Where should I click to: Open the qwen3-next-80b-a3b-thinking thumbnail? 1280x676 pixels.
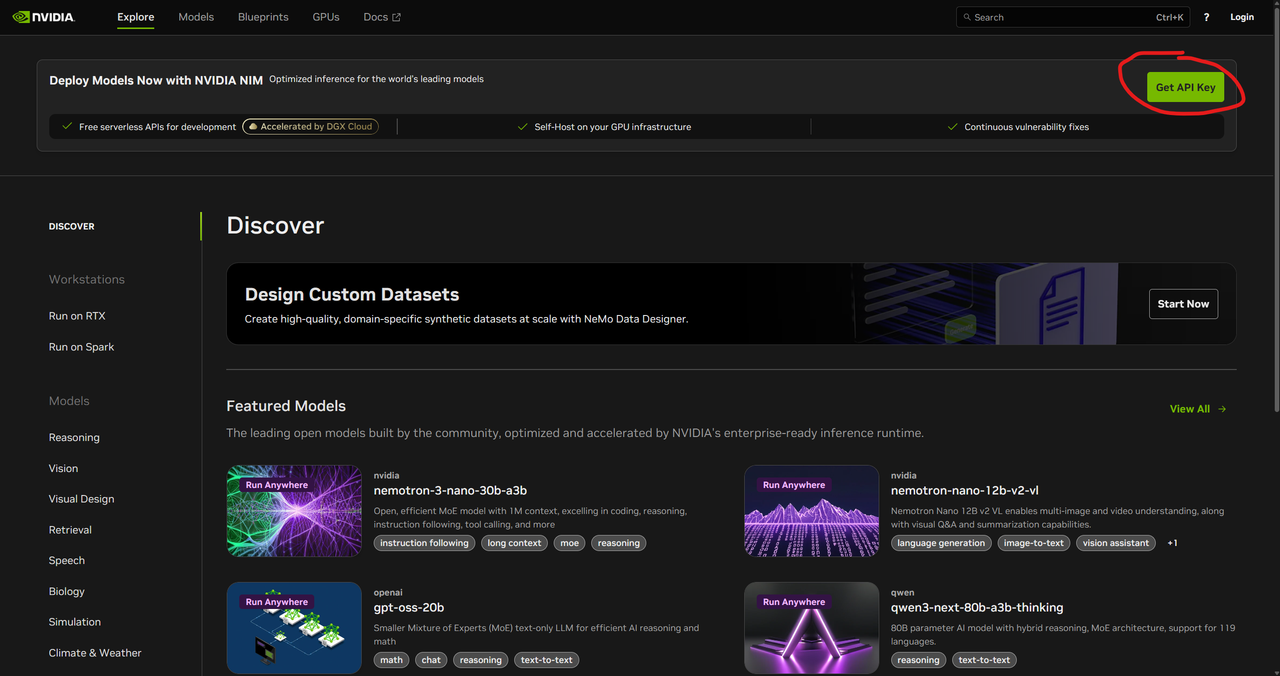click(x=812, y=628)
